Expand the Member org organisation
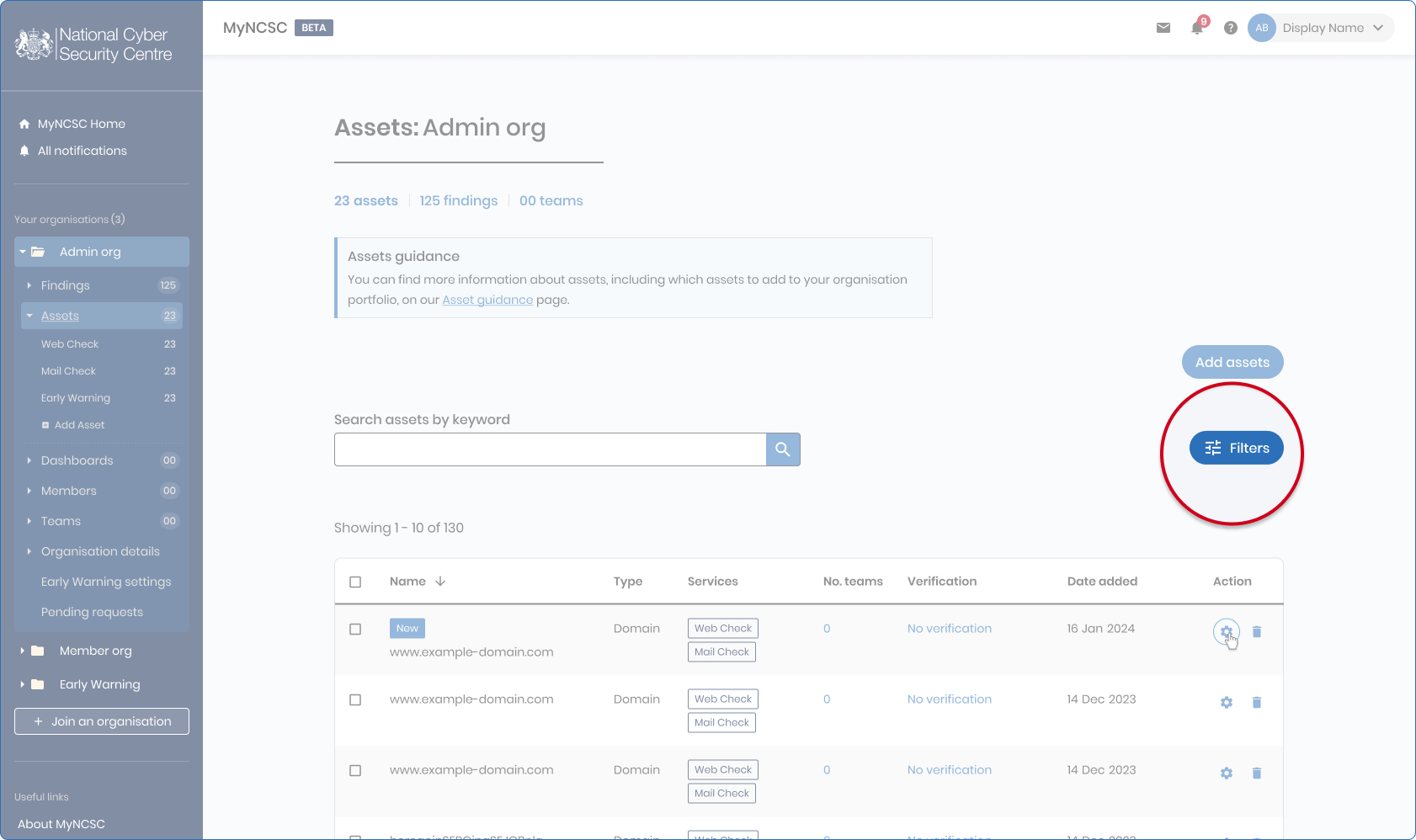This screenshot has width=1416, height=840. 23,651
